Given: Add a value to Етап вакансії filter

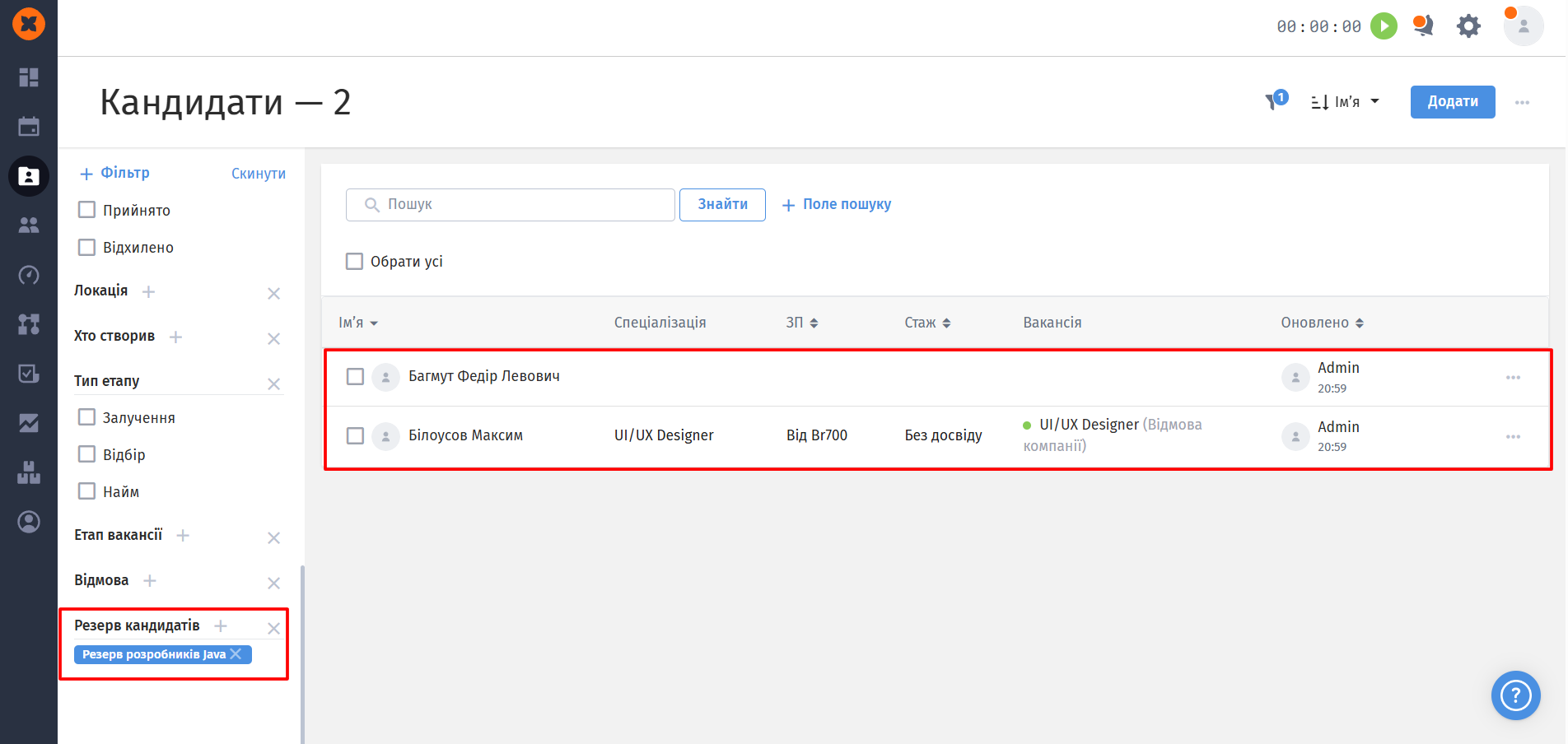Looking at the screenshot, I should click(x=183, y=536).
